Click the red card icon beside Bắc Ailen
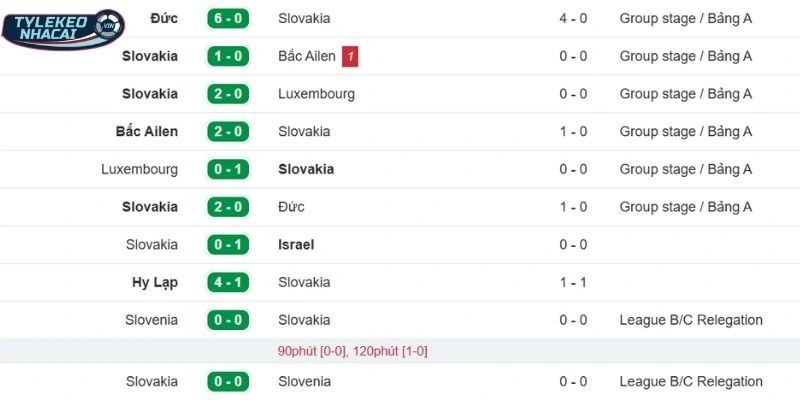 pos(349,56)
